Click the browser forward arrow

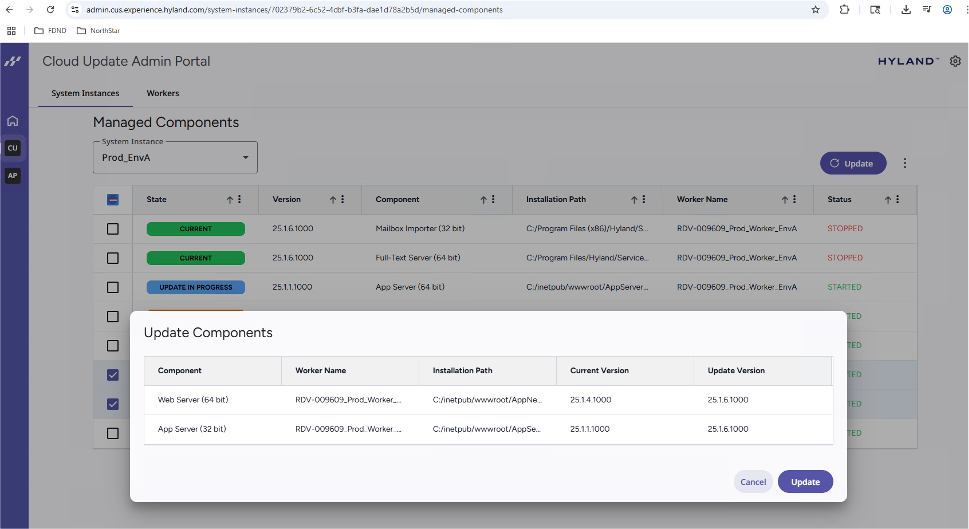tap(29, 9)
